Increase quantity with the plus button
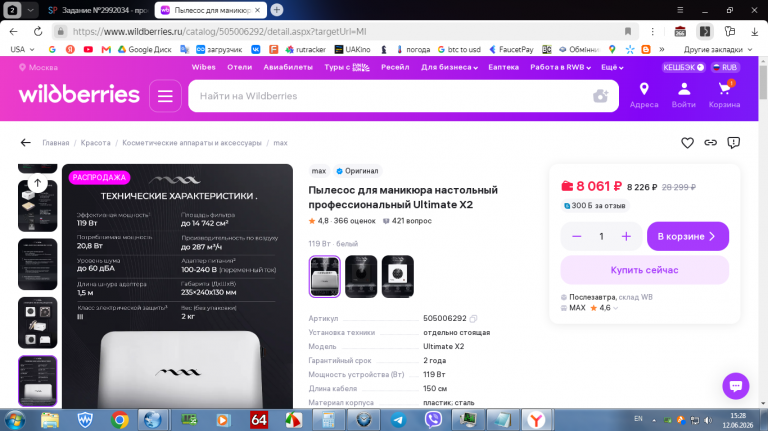This screenshot has height=431, width=768. pos(626,237)
